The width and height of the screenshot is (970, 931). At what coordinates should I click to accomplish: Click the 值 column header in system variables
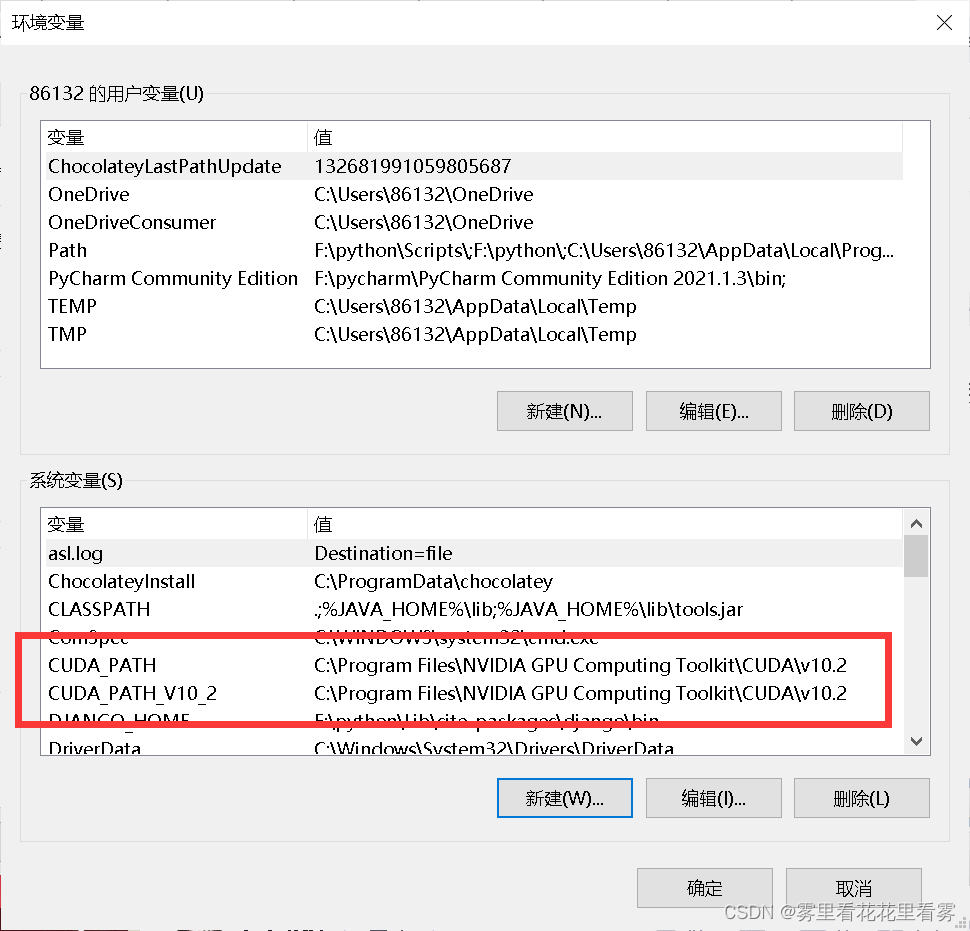605,524
